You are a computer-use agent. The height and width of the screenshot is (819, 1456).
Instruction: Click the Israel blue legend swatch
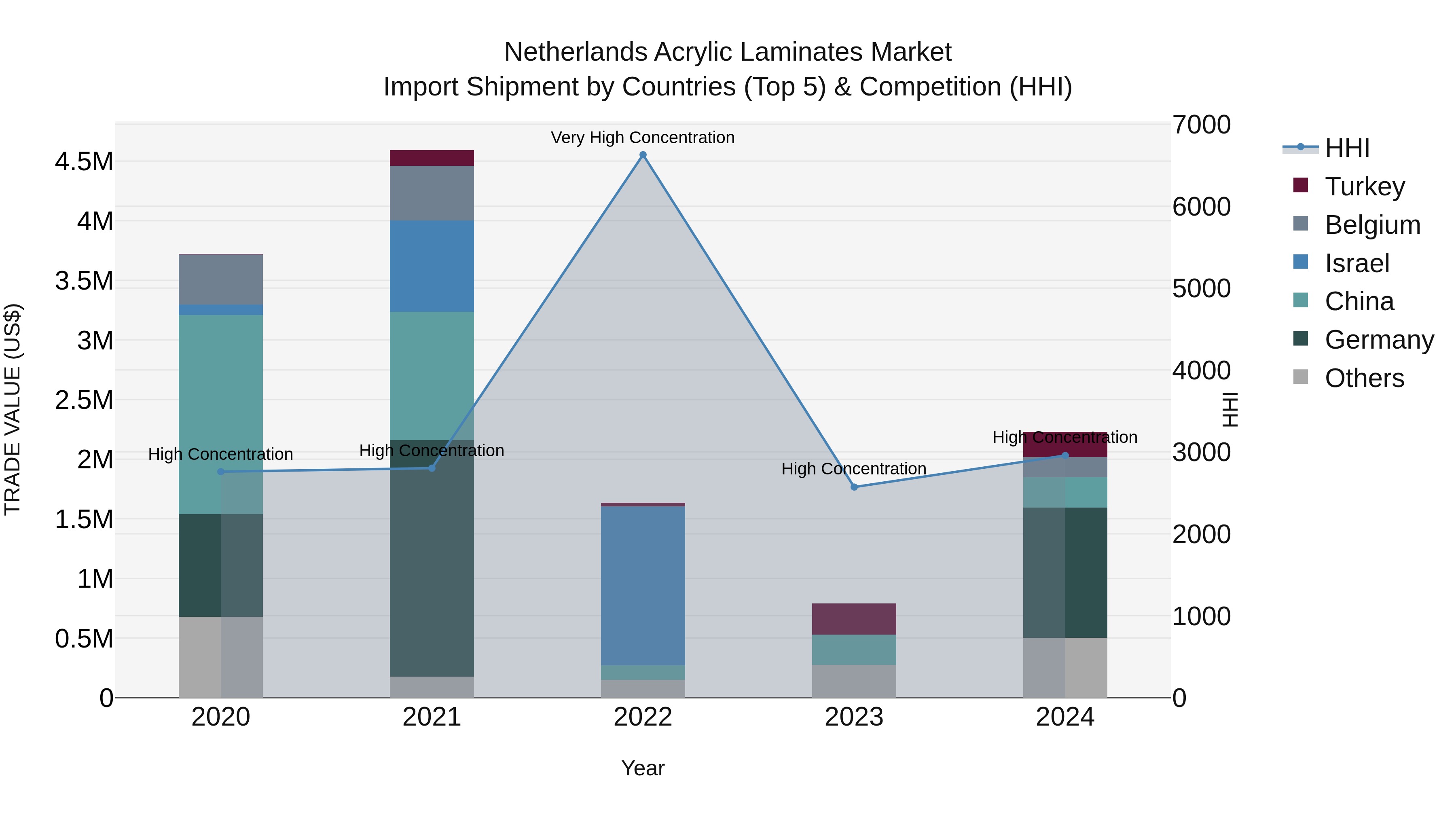coord(1301,262)
